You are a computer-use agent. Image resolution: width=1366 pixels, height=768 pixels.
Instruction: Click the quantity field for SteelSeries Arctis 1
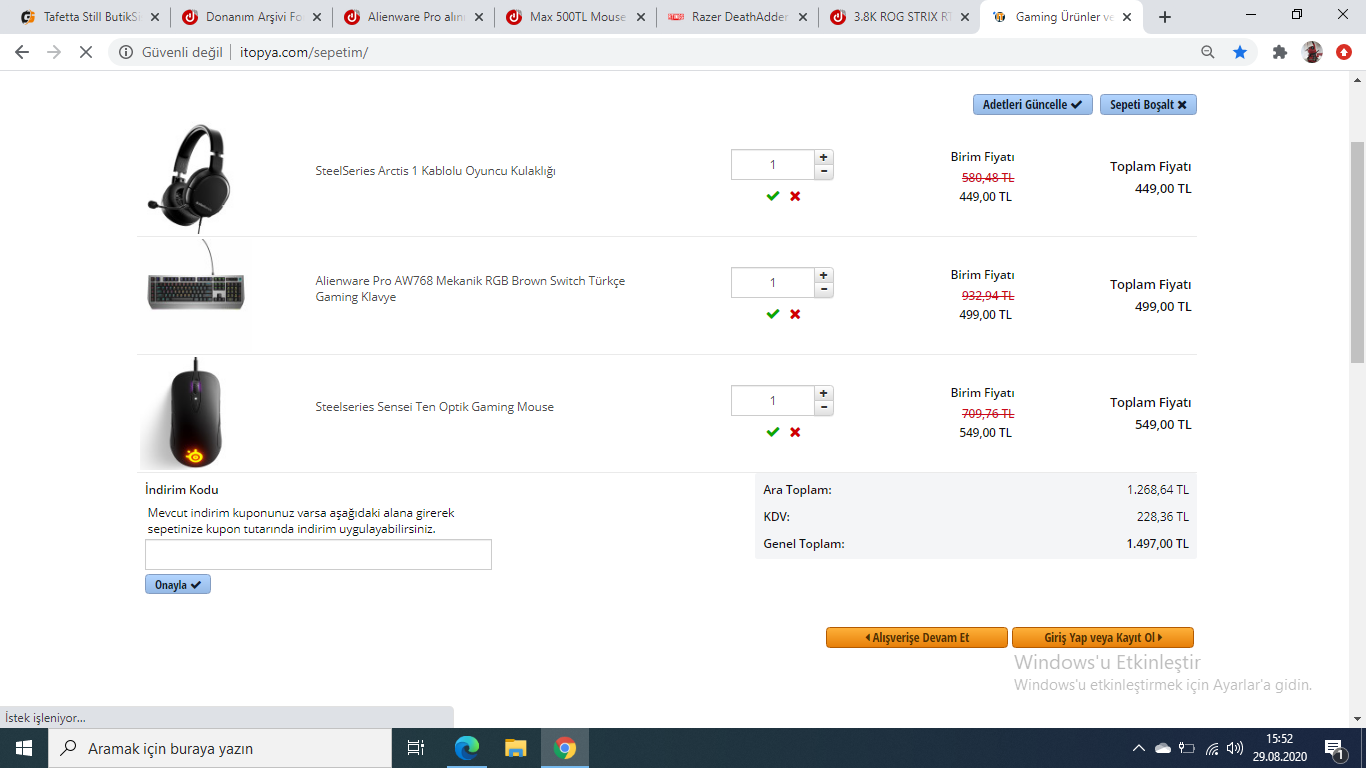click(773, 165)
